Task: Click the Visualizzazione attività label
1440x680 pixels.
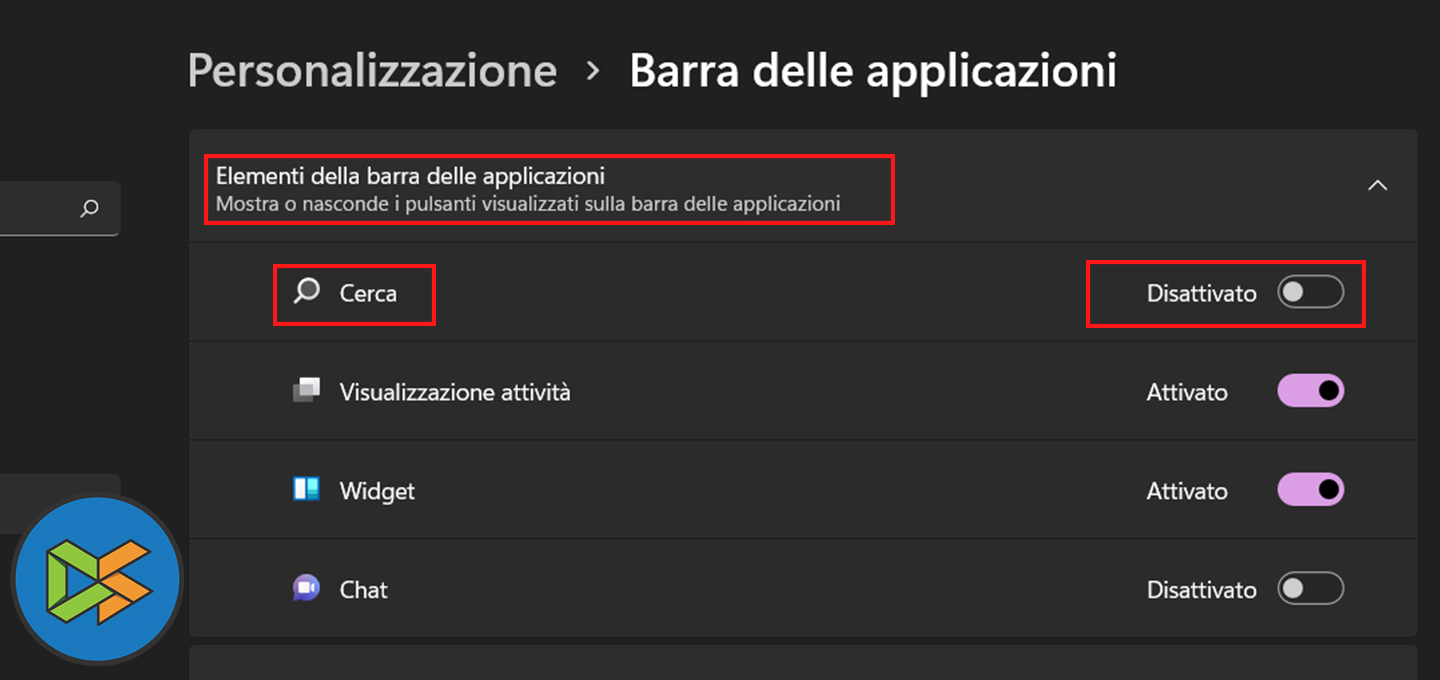Action: pyautogui.click(x=455, y=392)
